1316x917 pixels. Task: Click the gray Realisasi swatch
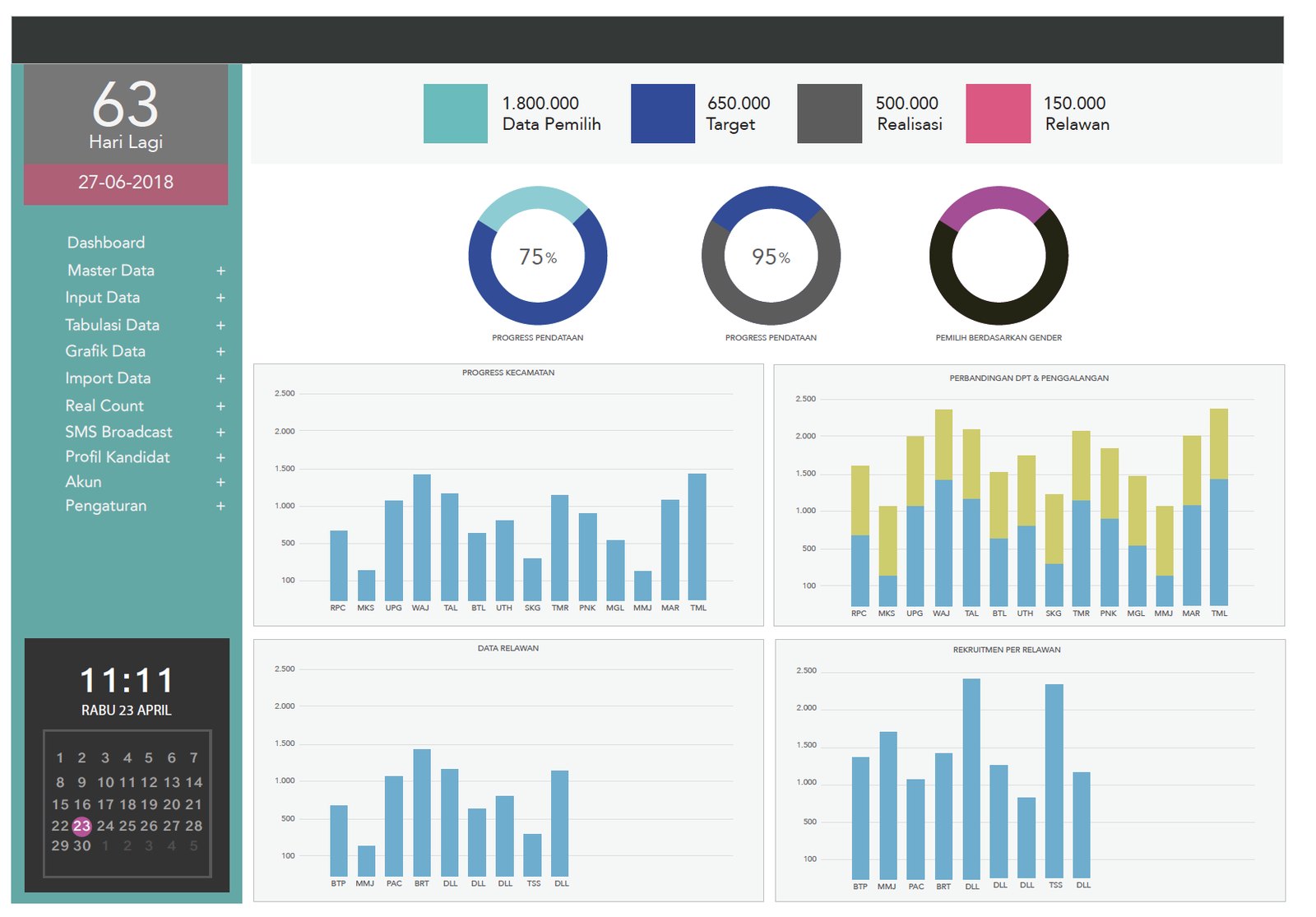(830, 113)
